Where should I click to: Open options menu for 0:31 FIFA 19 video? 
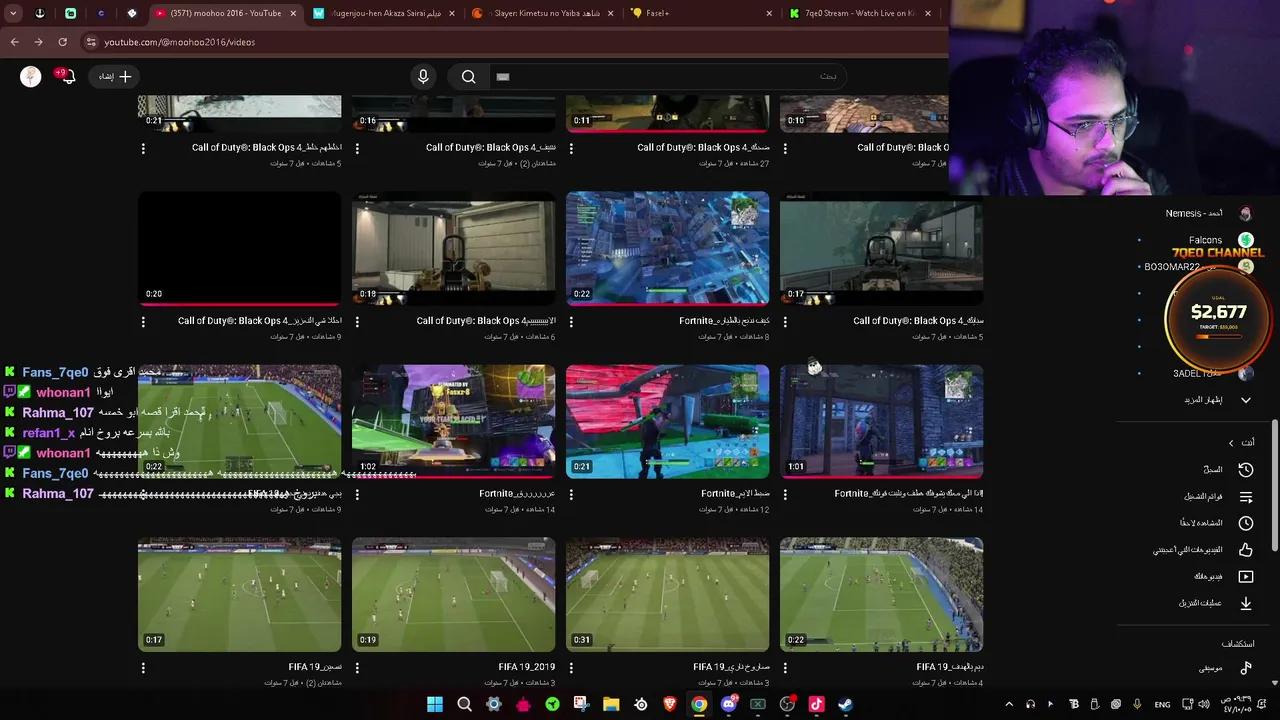tap(571, 668)
